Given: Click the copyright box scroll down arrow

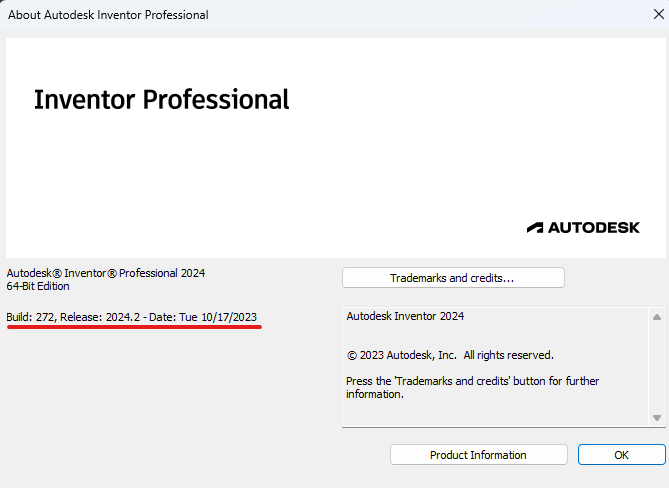Looking at the screenshot, I should click(657, 418).
